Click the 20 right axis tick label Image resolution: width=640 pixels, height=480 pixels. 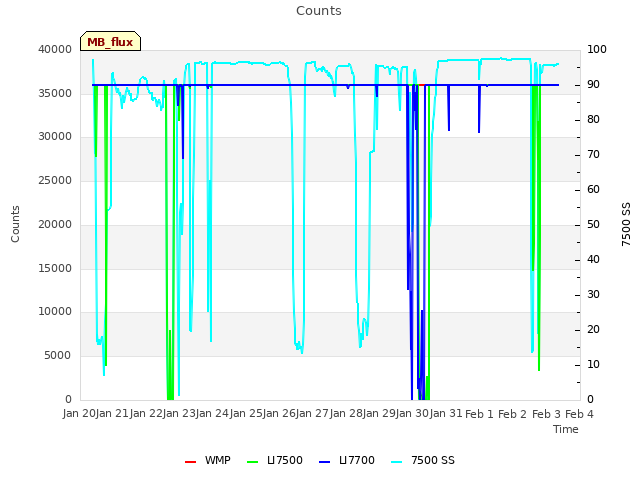593,329
